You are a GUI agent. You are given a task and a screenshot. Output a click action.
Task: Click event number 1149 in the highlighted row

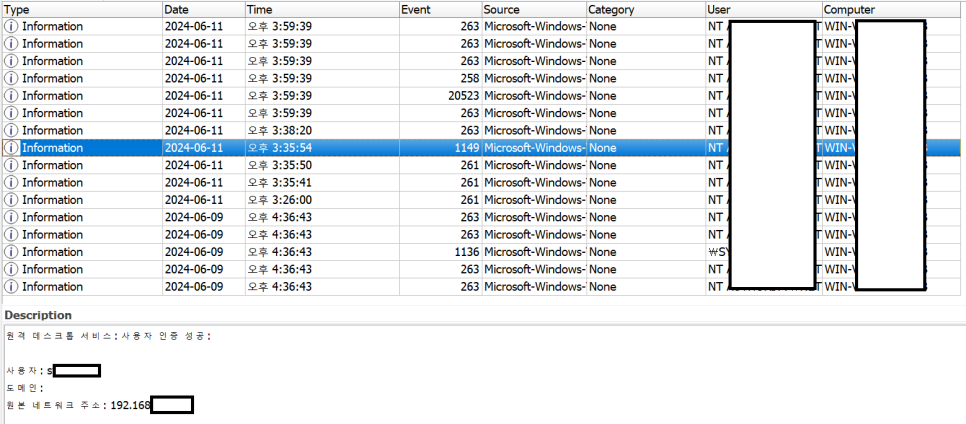[x=440, y=148]
